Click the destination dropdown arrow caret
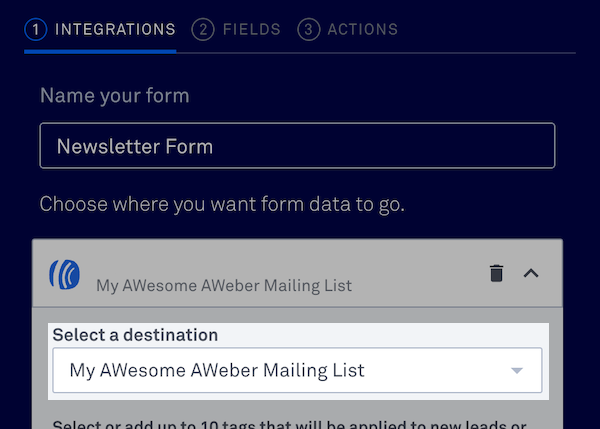 tap(517, 371)
